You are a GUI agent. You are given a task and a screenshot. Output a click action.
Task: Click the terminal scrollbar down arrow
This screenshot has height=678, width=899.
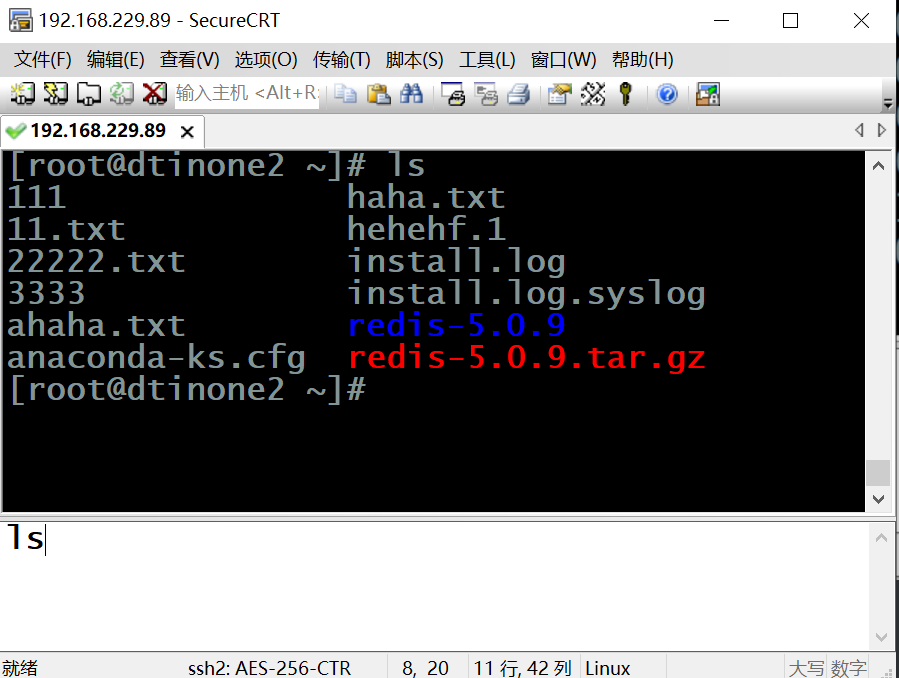coord(878,499)
